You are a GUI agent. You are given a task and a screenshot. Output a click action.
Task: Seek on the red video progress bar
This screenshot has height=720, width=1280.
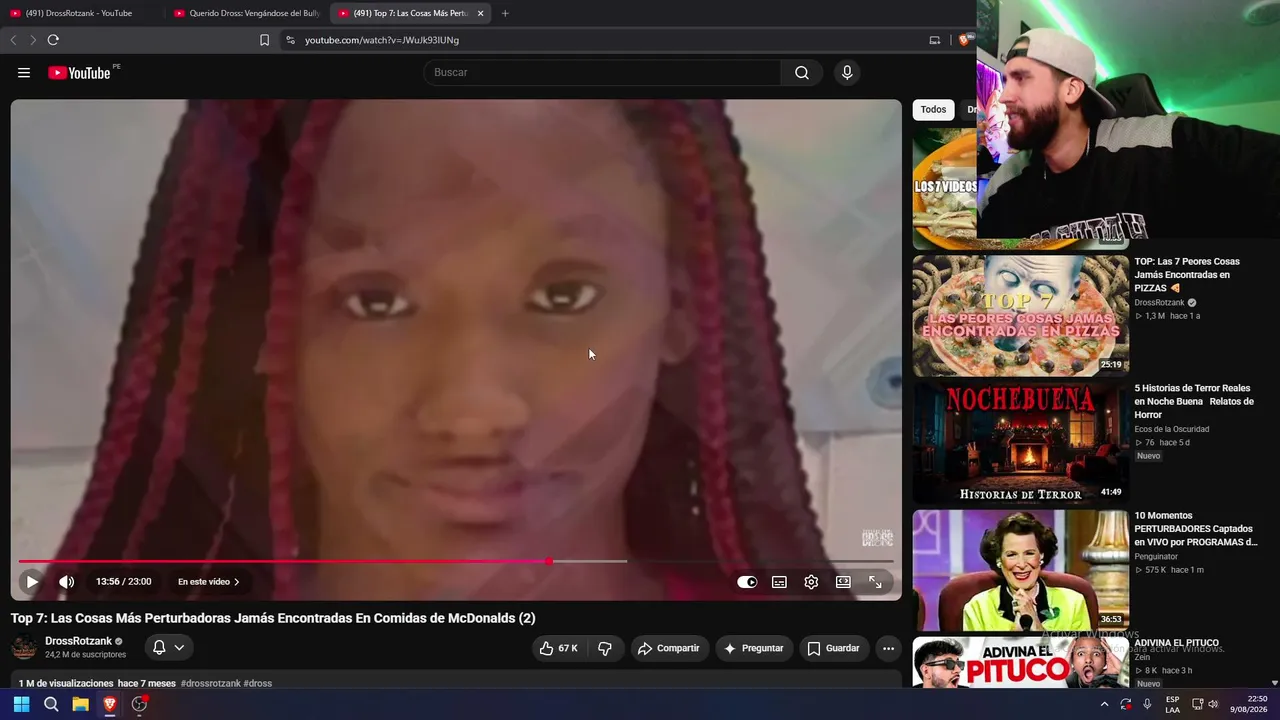[x=455, y=561]
